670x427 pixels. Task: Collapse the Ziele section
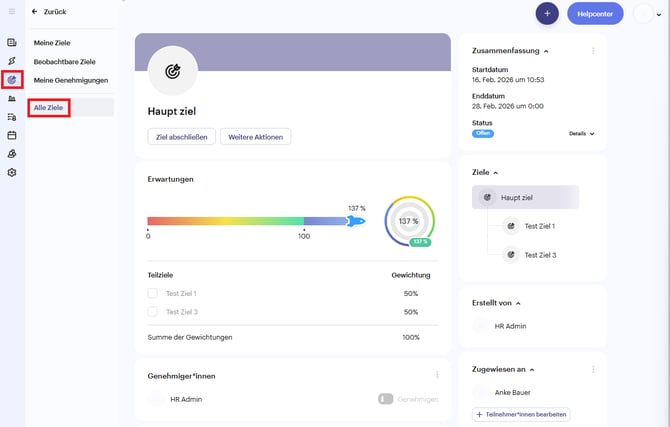pyautogui.click(x=496, y=173)
